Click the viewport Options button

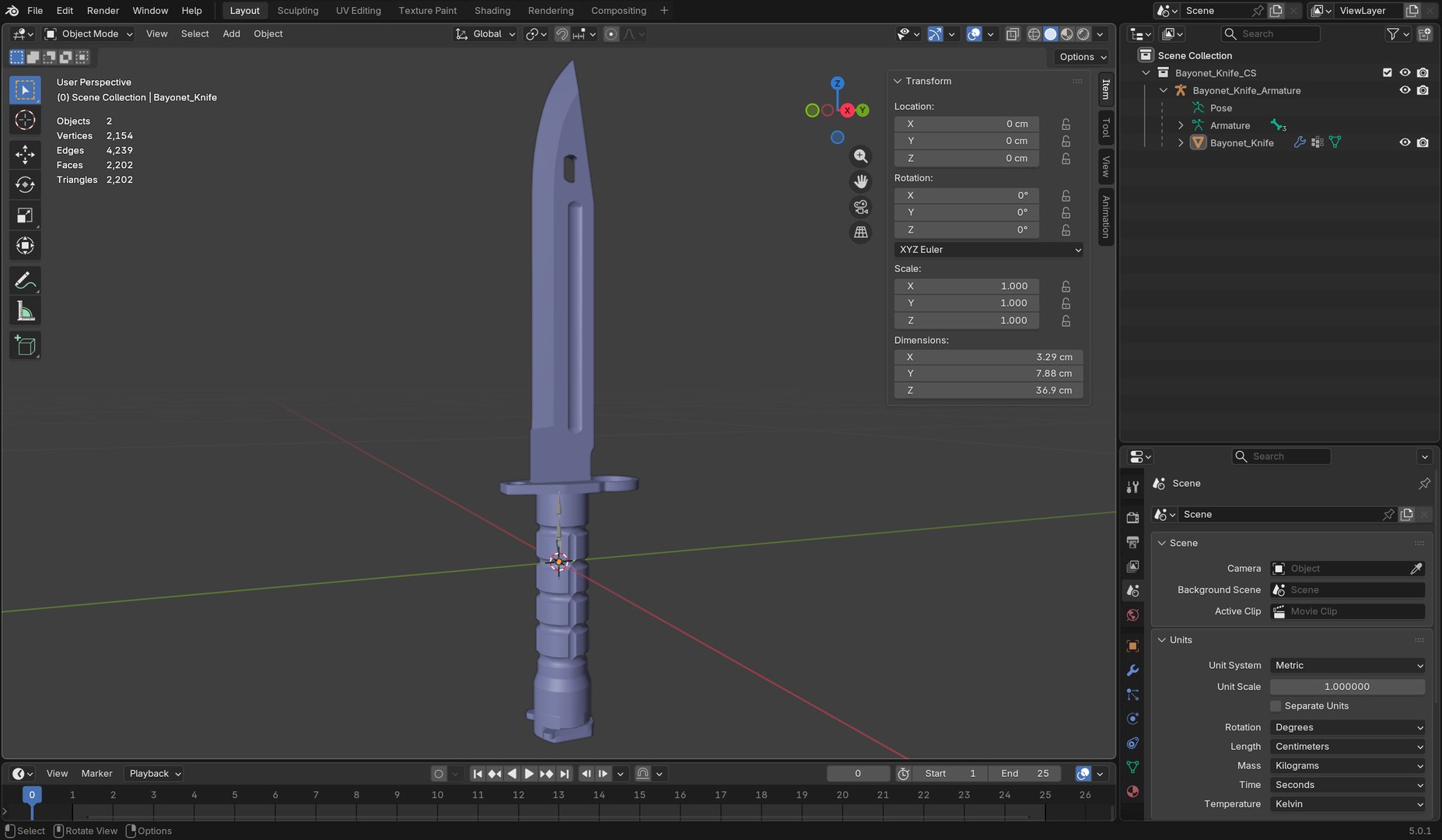1083,57
